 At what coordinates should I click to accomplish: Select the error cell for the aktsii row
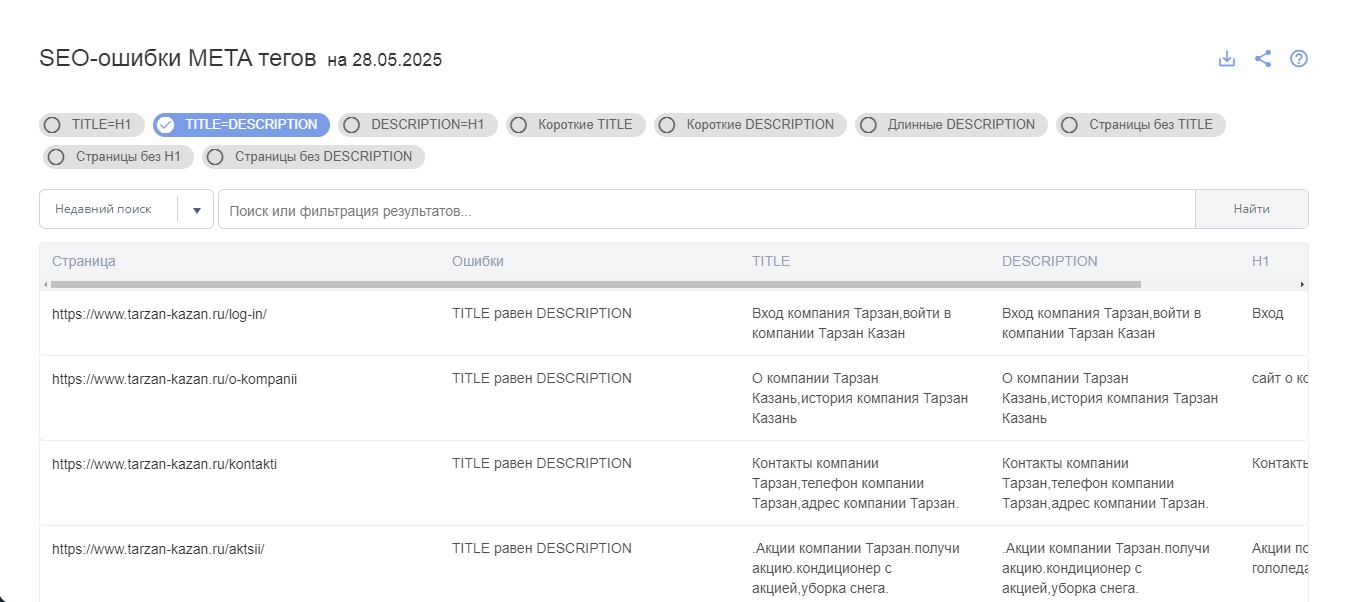(542, 548)
